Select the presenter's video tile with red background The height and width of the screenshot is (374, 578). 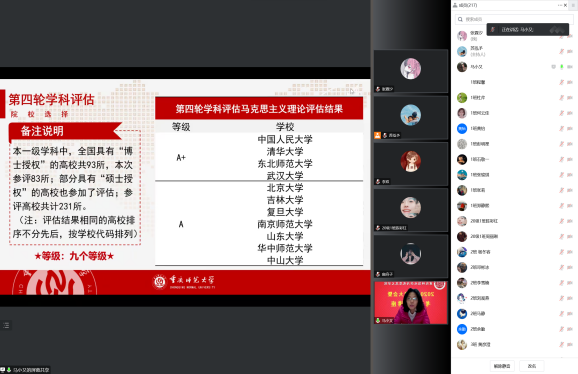pyautogui.click(x=411, y=303)
